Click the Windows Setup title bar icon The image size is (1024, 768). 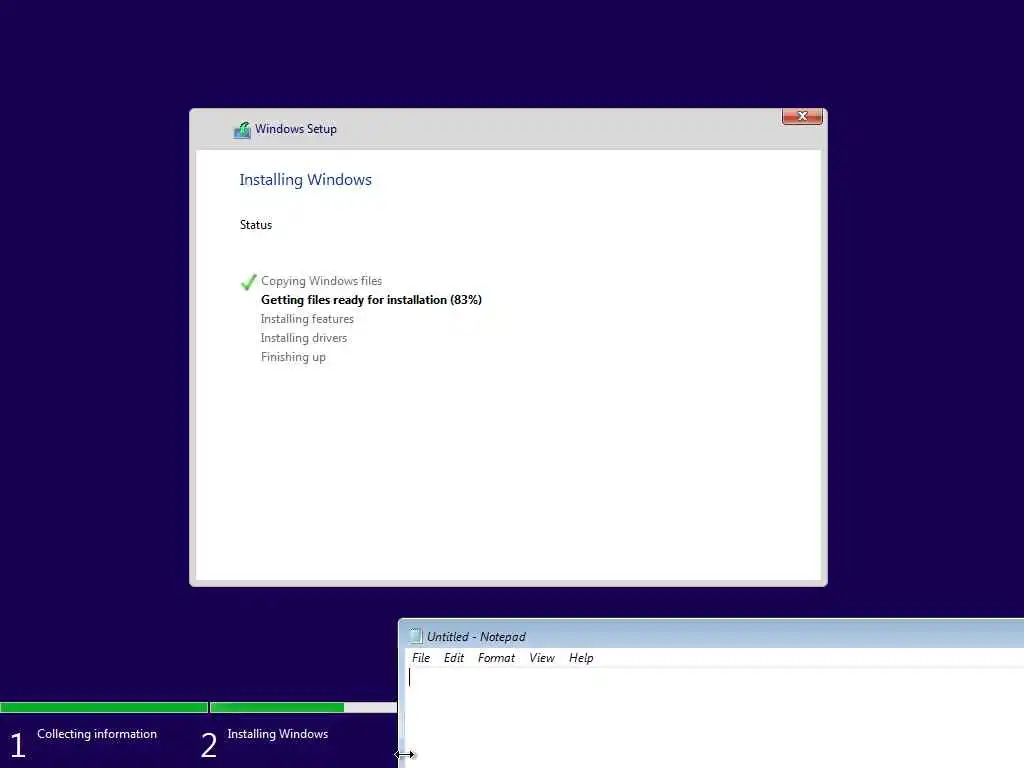(x=242, y=130)
